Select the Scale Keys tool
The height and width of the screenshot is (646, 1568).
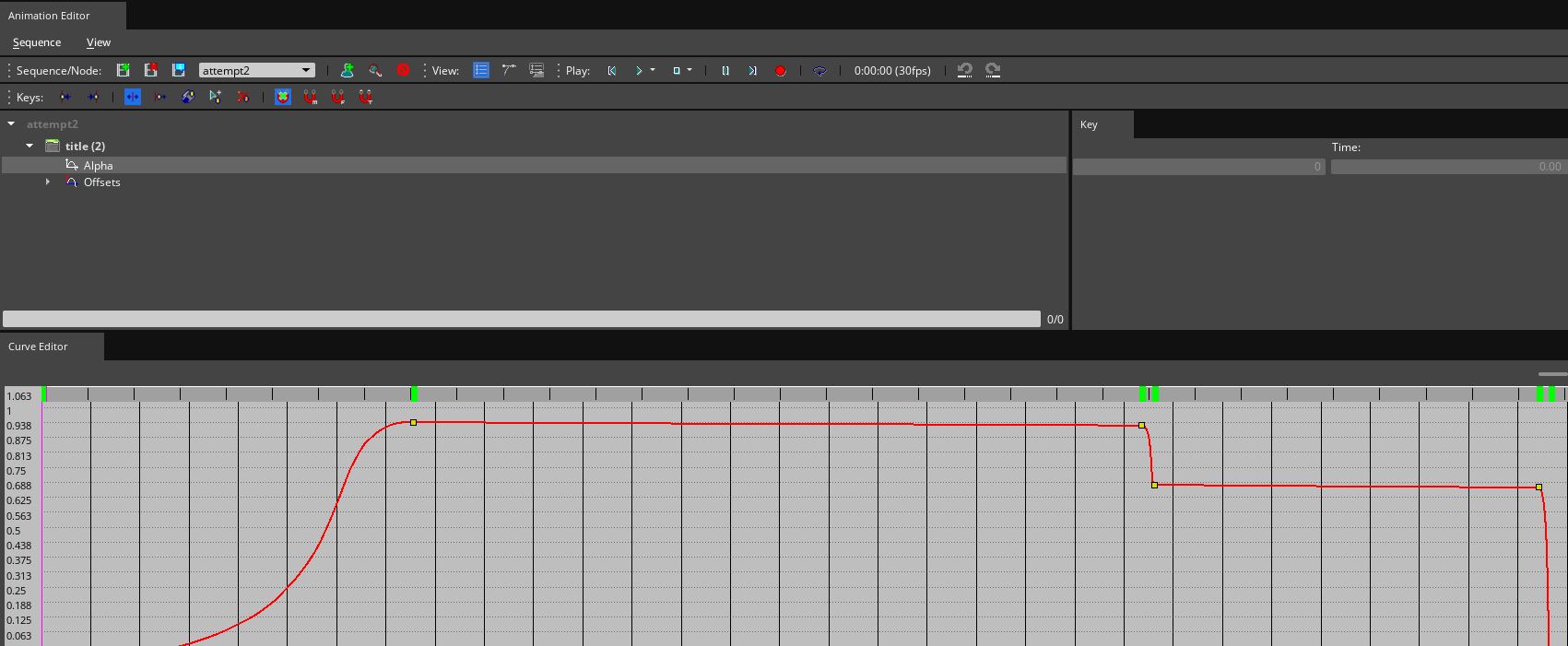[188, 97]
